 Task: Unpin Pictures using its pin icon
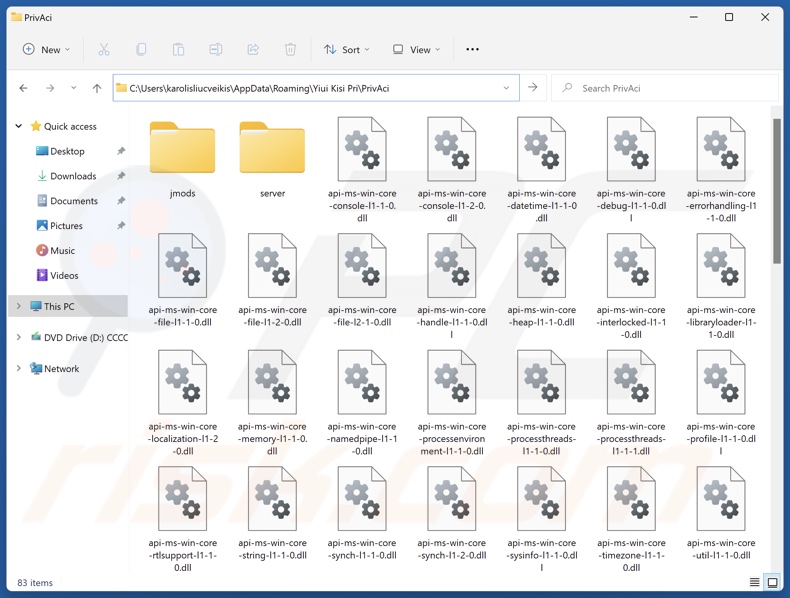[x=121, y=225]
